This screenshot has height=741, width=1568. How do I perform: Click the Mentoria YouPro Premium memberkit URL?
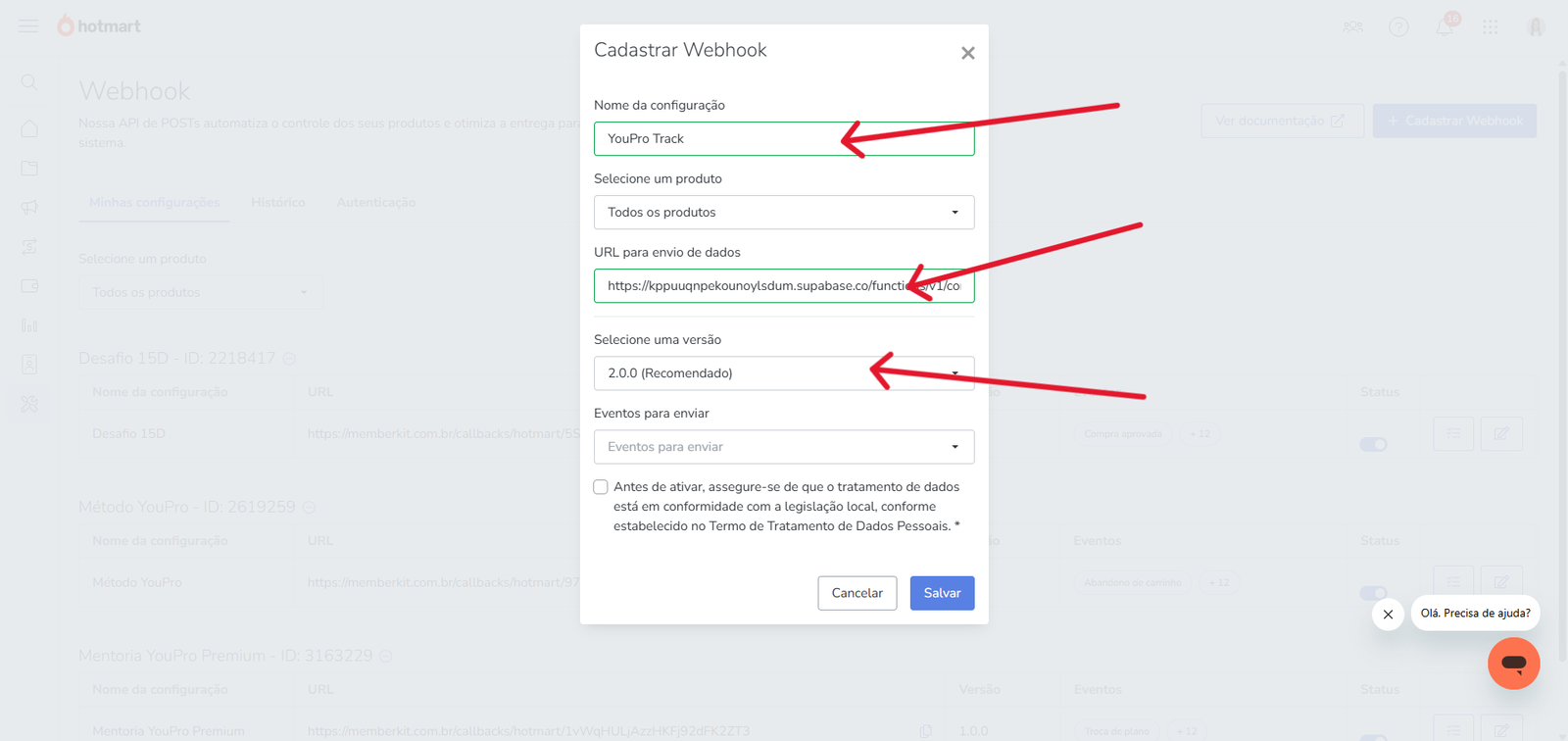(528, 731)
